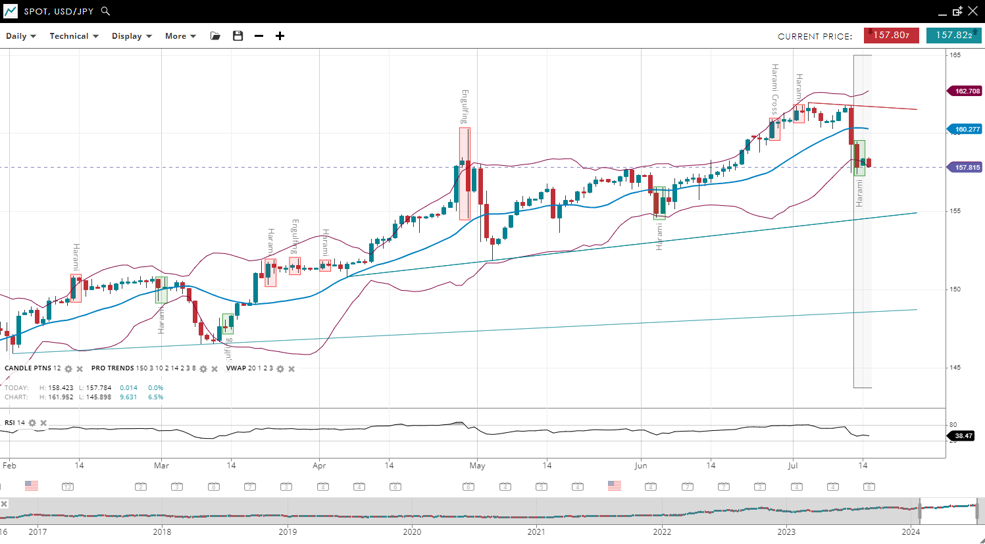The height and width of the screenshot is (544, 985).
Task: Open VWAP settings gear
Action: 280,369
